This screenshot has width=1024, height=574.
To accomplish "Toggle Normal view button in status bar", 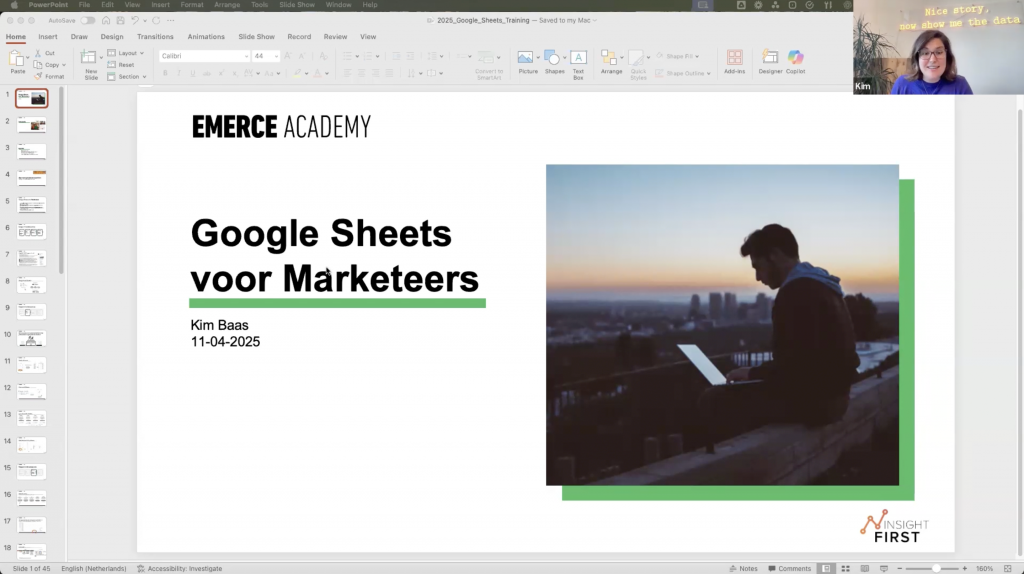I will (826, 569).
